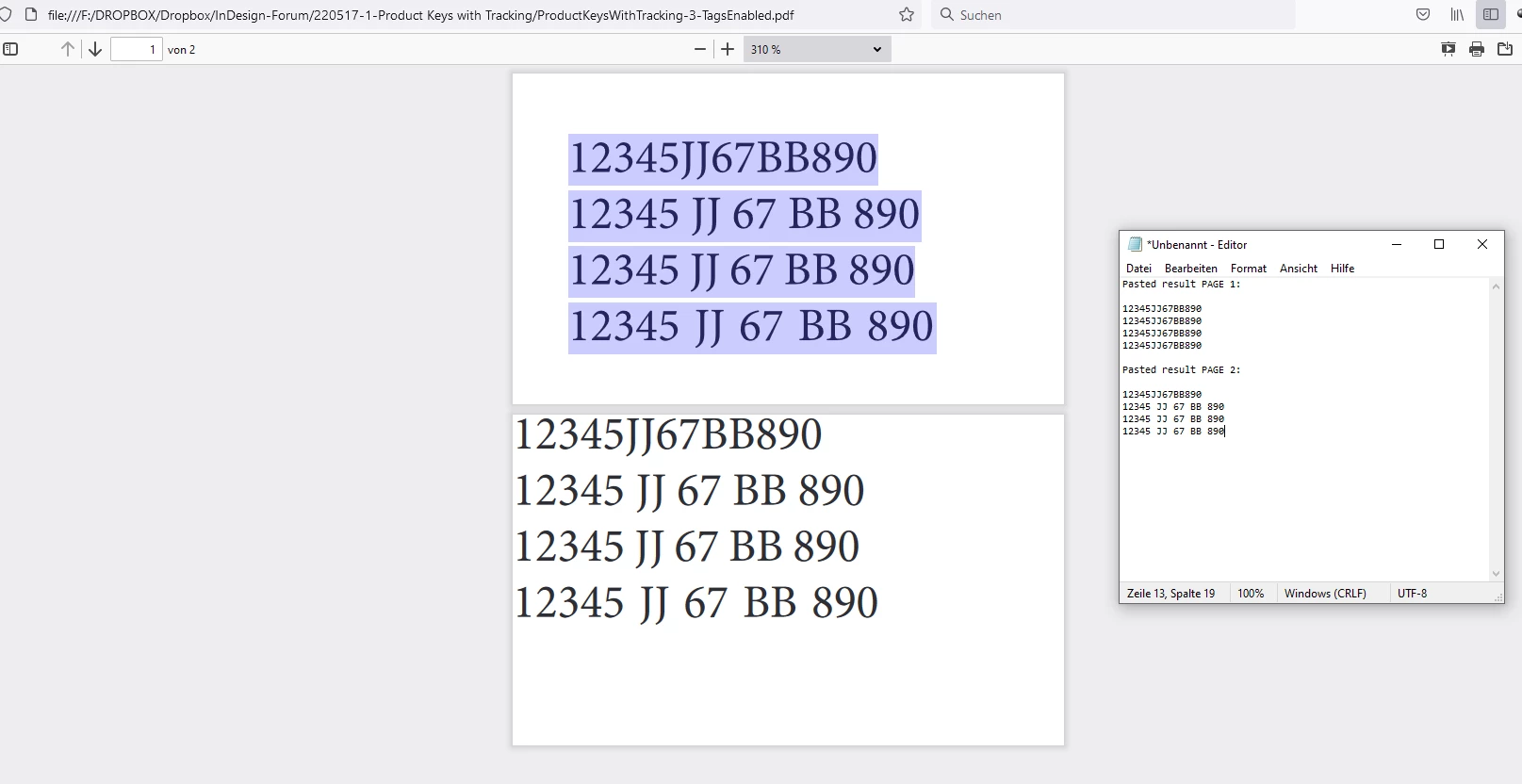1522x784 pixels.
Task: Zoom out with the minus icon
Action: click(x=700, y=49)
